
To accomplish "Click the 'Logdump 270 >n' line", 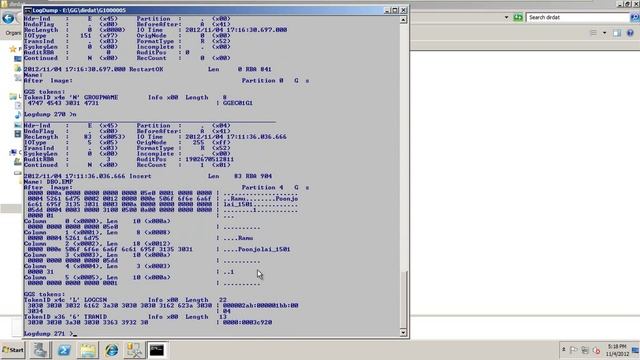I will [x=50, y=114].
